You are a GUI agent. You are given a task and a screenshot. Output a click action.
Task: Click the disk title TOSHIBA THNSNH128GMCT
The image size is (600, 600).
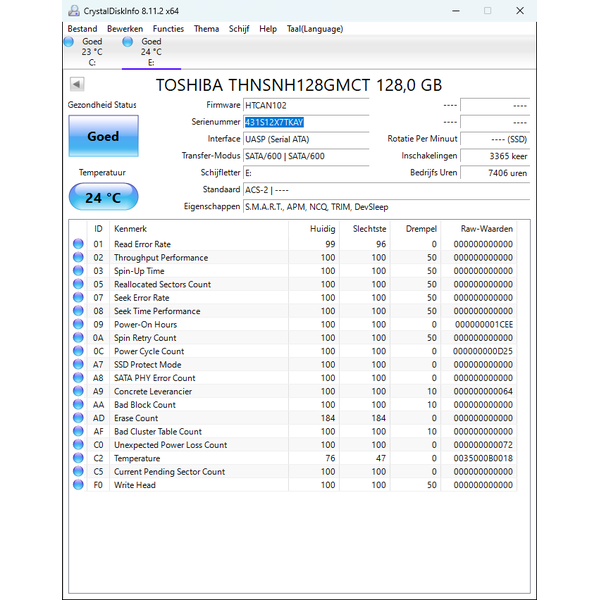(x=299, y=85)
